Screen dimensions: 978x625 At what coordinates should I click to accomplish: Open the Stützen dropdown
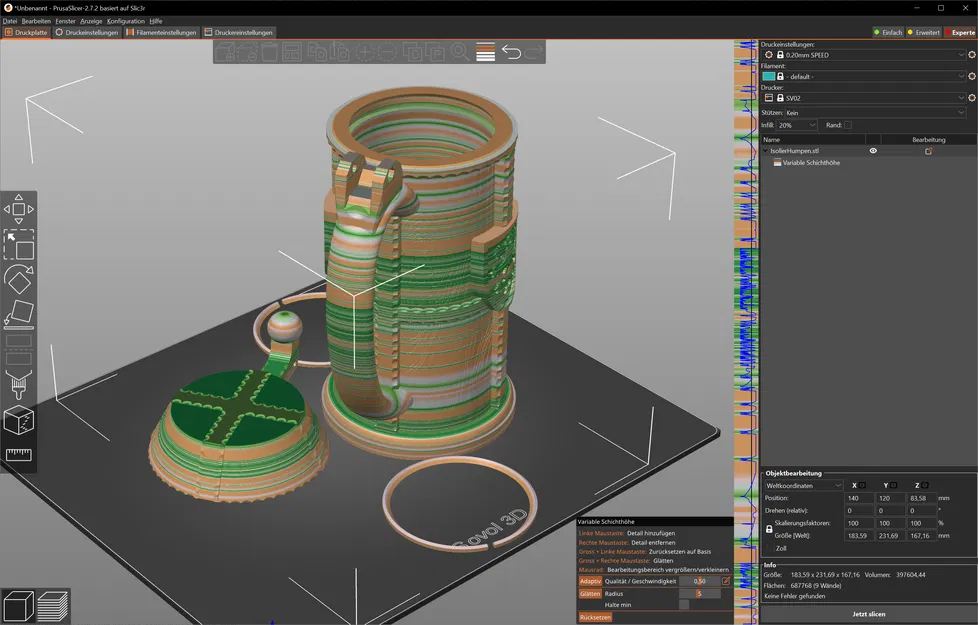click(874, 113)
